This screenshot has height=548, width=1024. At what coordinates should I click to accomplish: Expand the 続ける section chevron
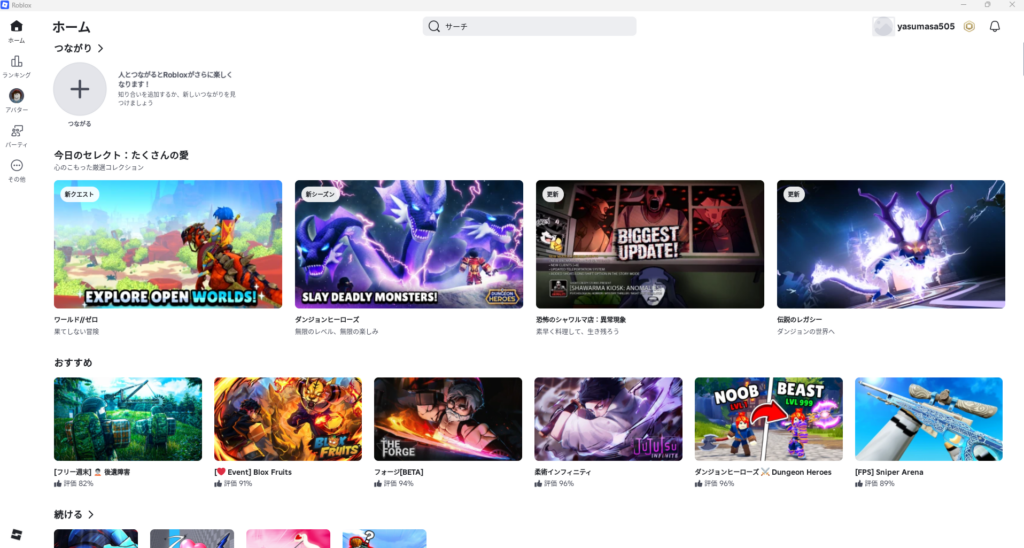tap(91, 515)
